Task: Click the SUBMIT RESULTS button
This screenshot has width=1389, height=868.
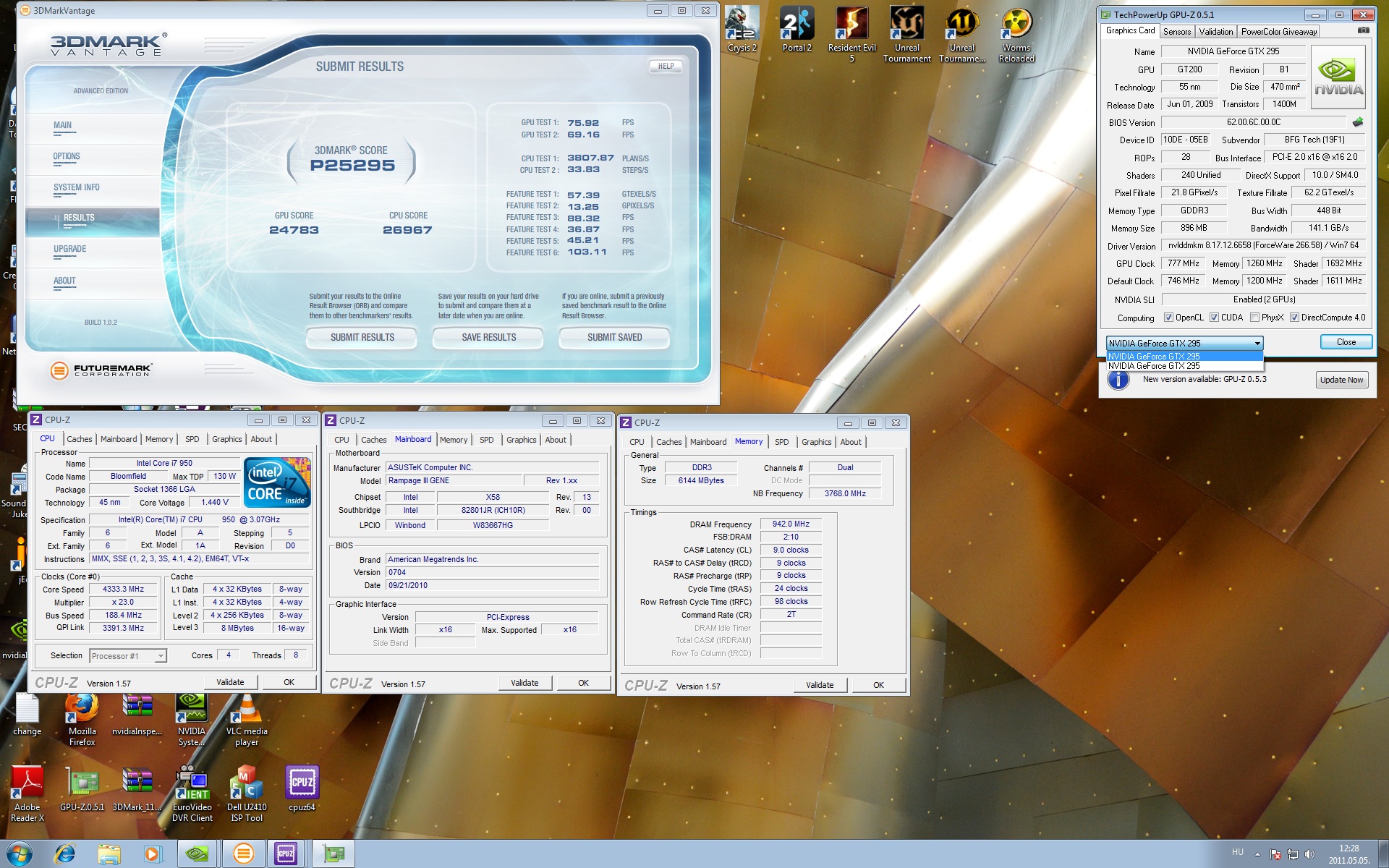Action: [x=362, y=338]
